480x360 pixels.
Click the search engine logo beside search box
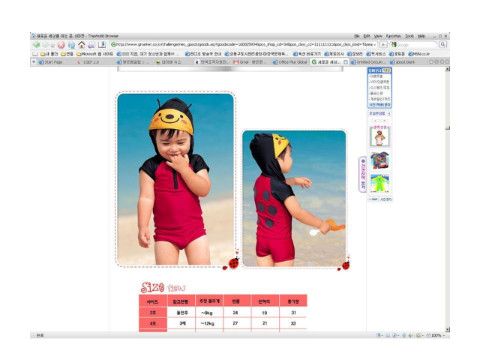[394, 44]
